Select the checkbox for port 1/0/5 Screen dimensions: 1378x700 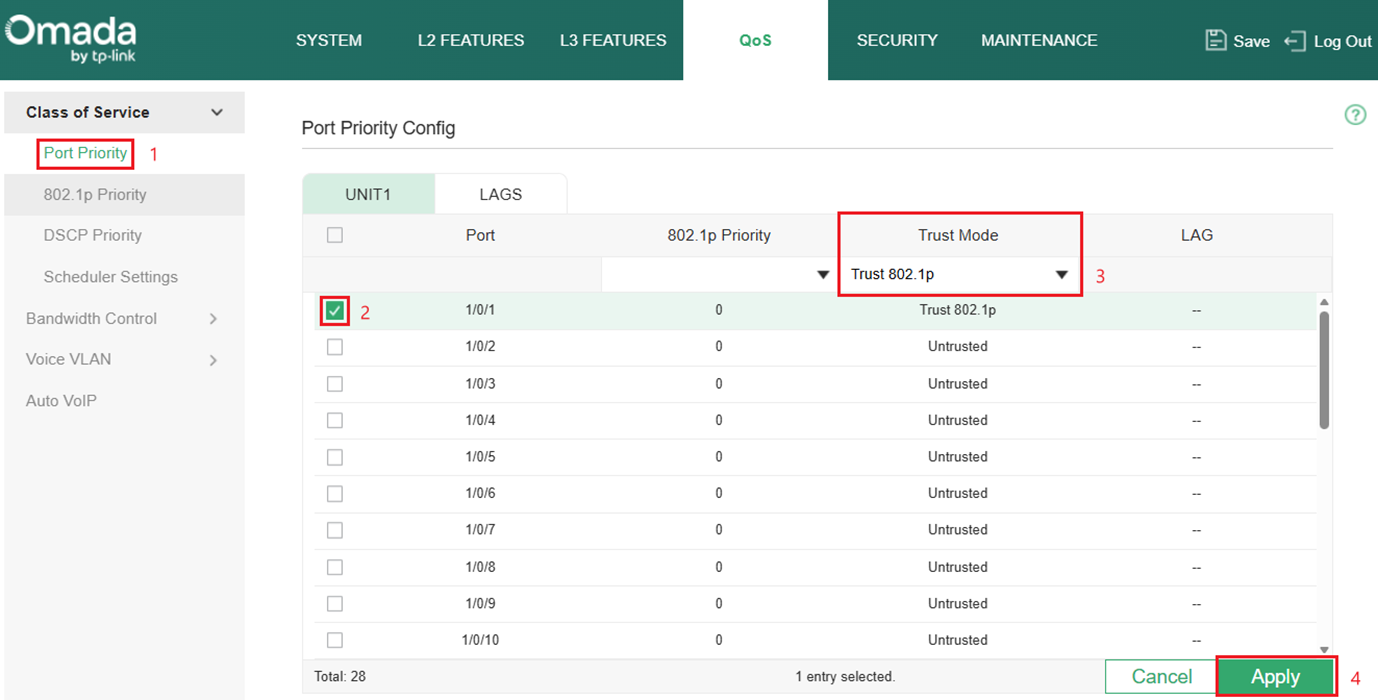point(335,456)
